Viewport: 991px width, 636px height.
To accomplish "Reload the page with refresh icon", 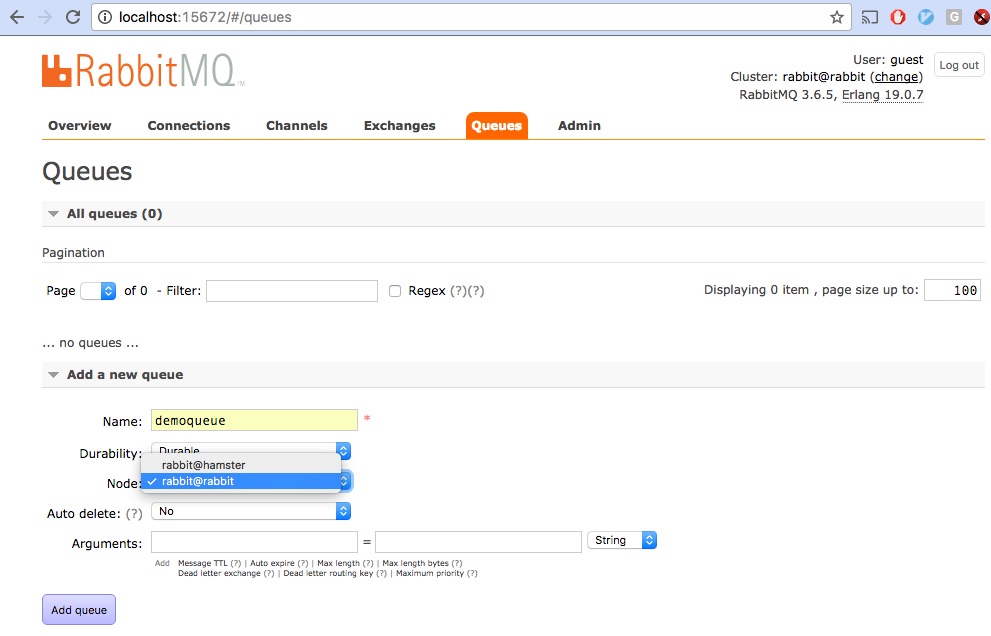I will point(73,17).
